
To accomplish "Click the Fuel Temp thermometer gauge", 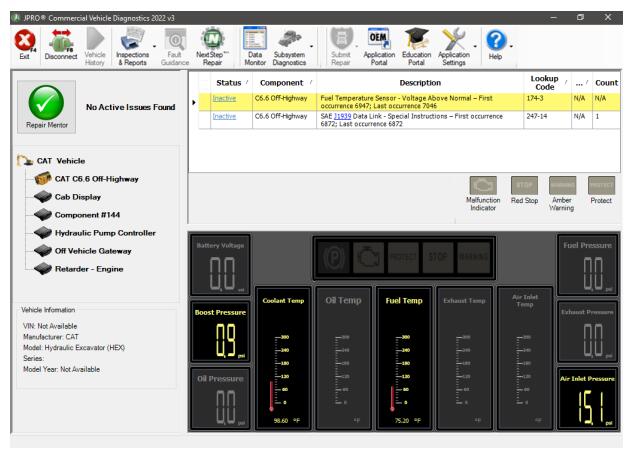I will [x=404, y=358].
